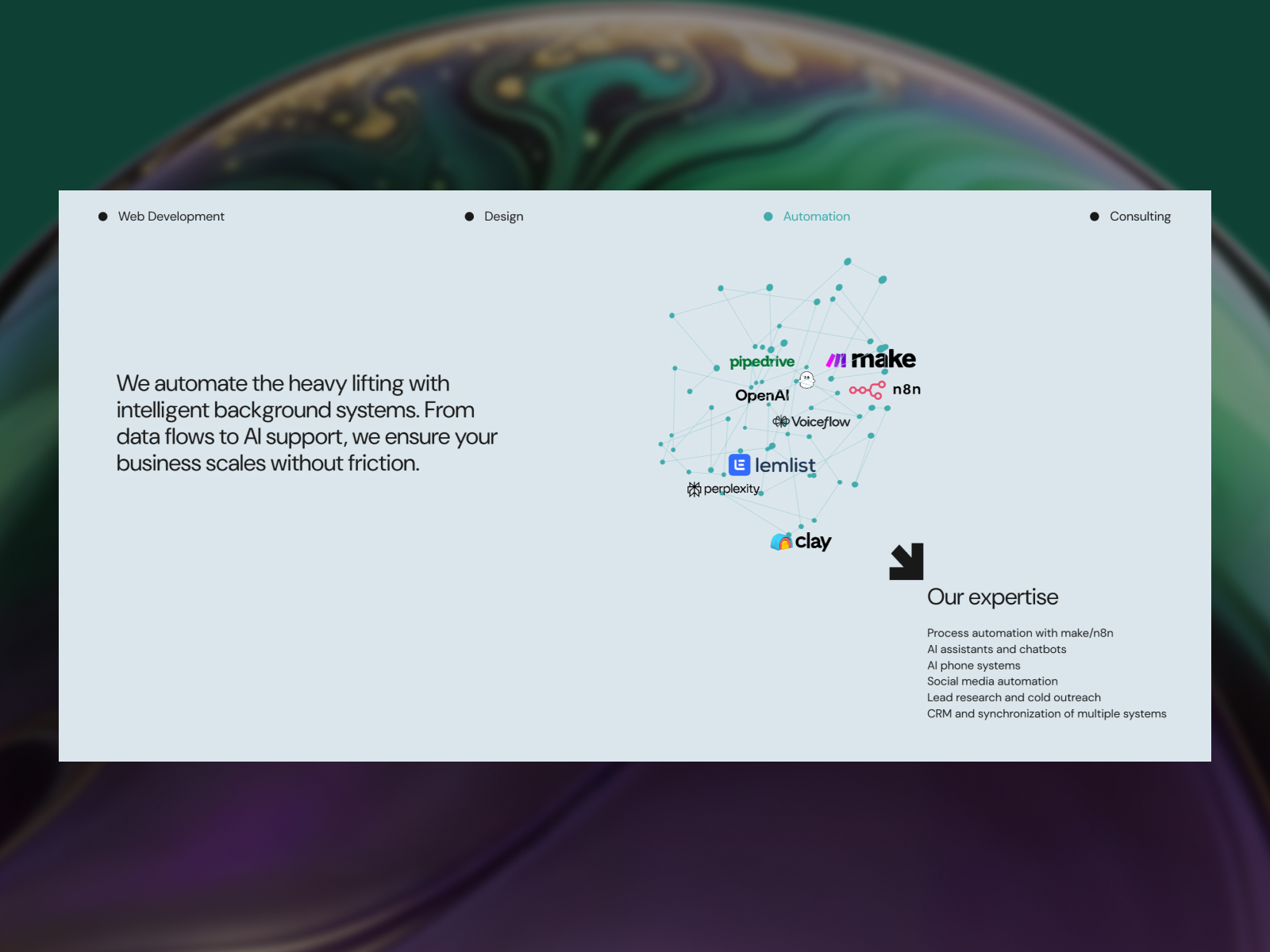Click the Our expertise heading

pyautogui.click(x=992, y=597)
